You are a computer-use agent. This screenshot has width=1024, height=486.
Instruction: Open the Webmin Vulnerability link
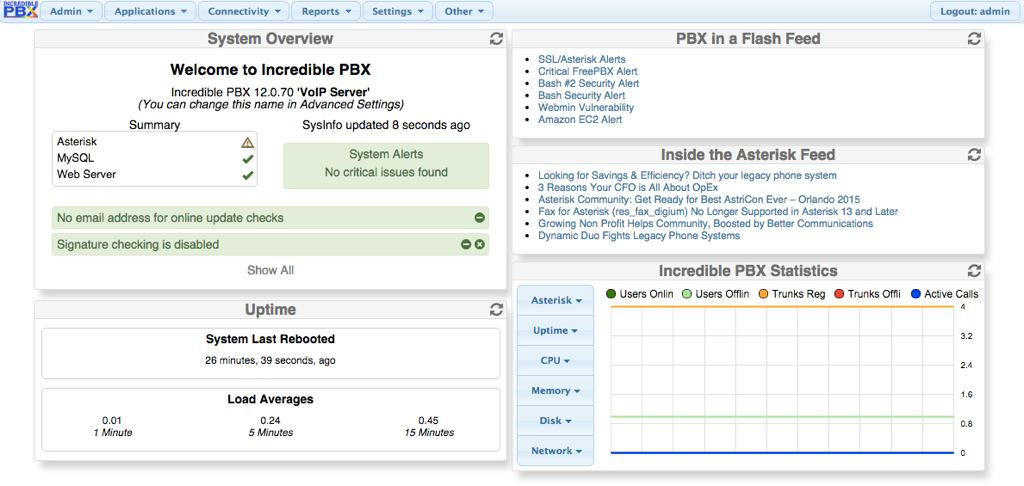pos(586,107)
